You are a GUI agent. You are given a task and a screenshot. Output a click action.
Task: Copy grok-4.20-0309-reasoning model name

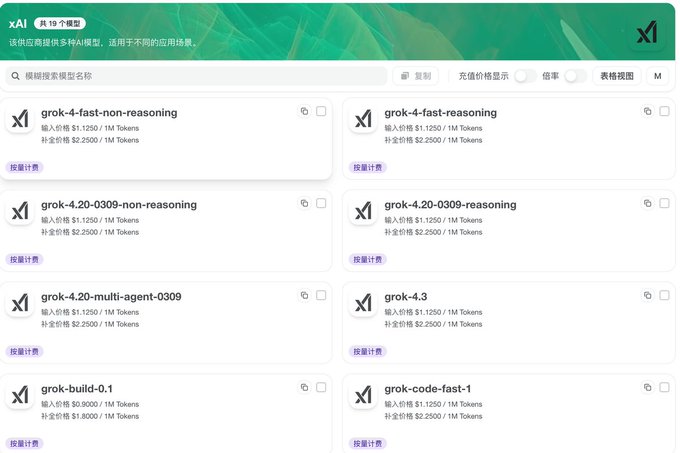pos(647,203)
